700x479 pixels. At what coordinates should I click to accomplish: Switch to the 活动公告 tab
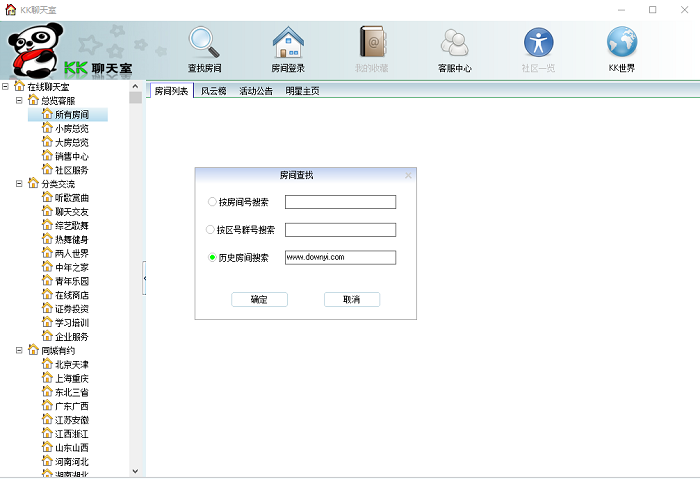[x=256, y=91]
